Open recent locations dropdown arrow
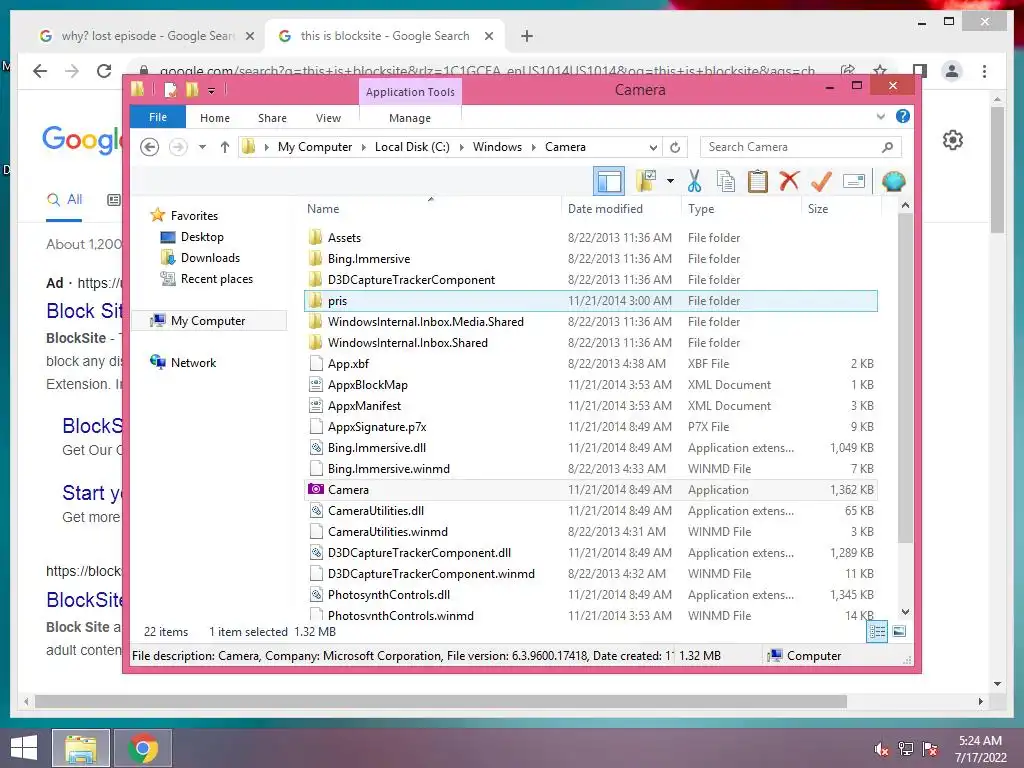The image size is (1024, 768). (x=202, y=147)
